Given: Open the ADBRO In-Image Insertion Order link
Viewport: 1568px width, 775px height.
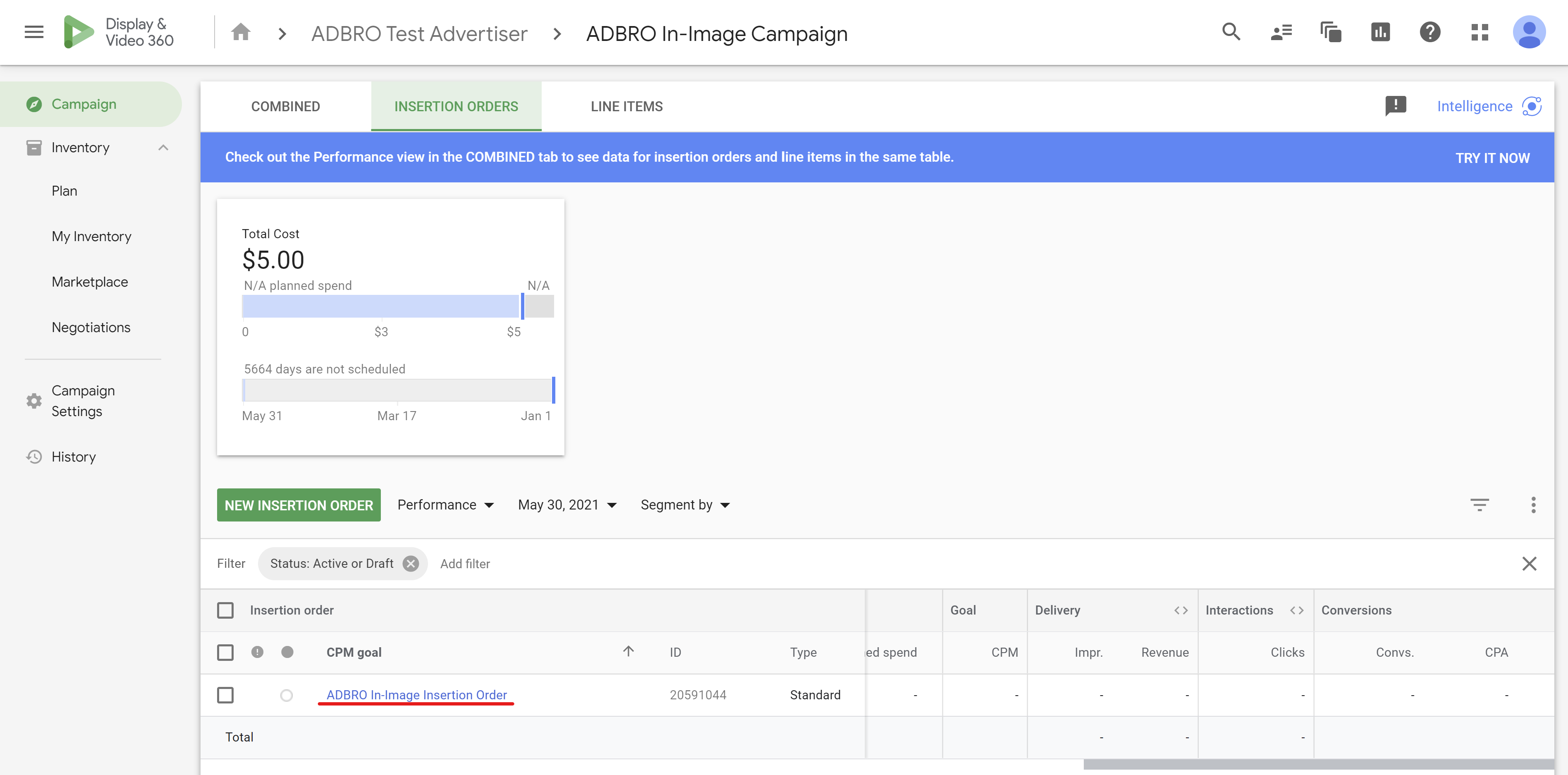Looking at the screenshot, I should [416, 695].
